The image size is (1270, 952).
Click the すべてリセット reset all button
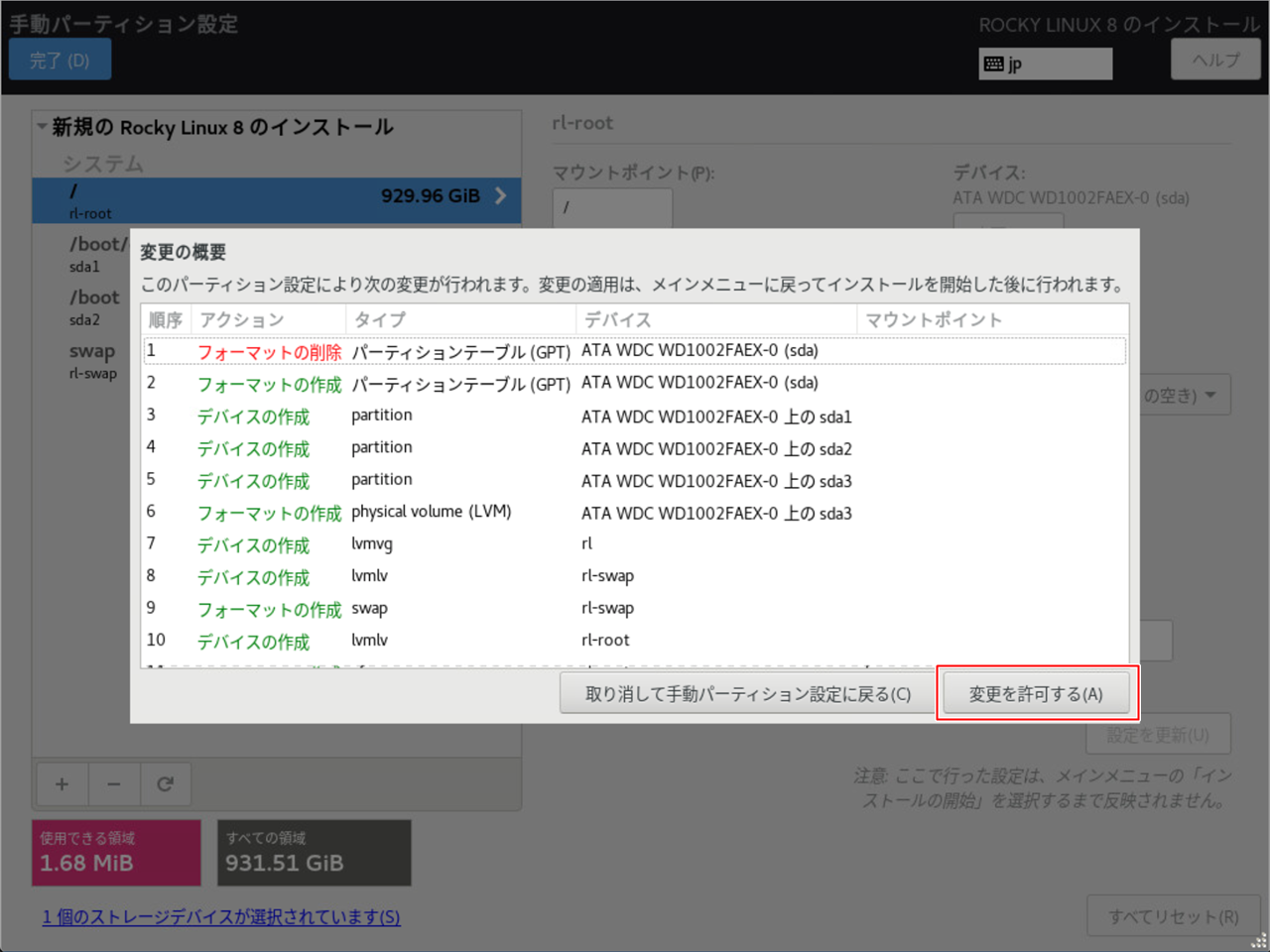[x=1173, y=917]
